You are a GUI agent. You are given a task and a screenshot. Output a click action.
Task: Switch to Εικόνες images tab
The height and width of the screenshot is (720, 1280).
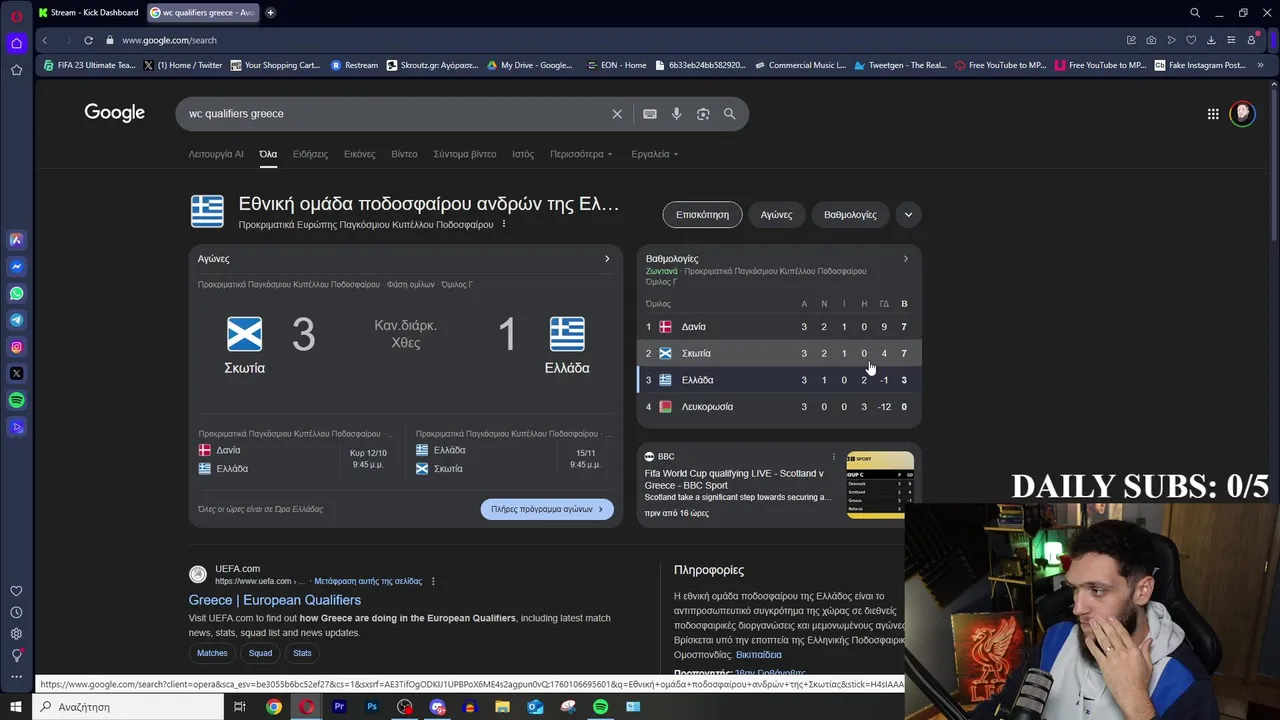[360, 154]
